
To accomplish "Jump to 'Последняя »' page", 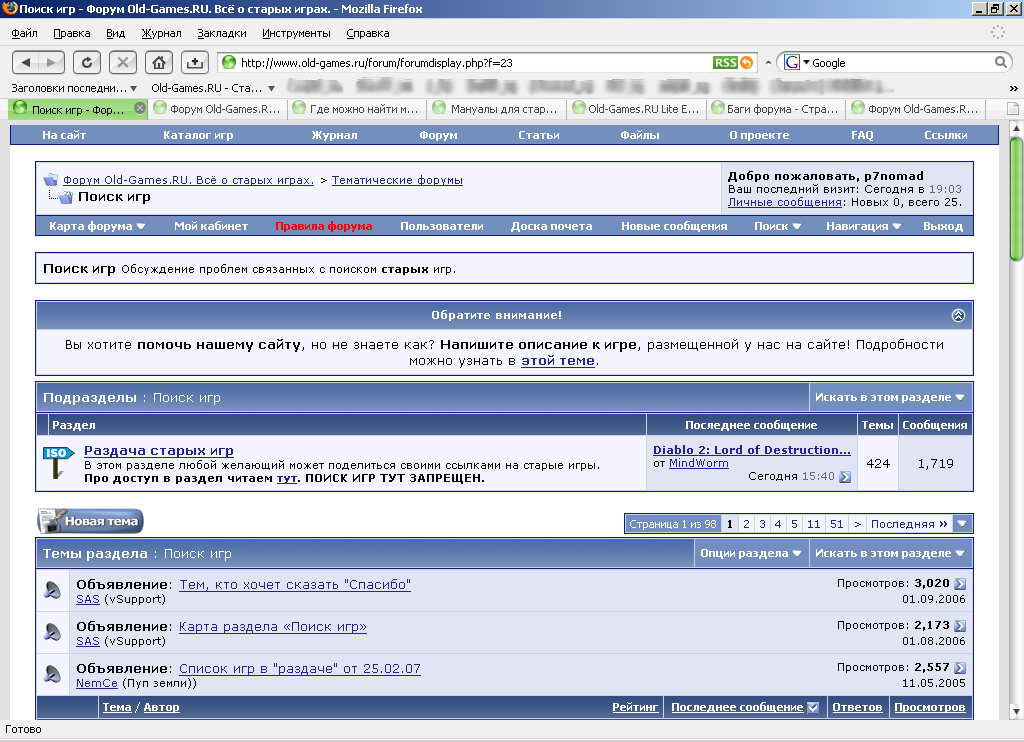I will [909, 524].
